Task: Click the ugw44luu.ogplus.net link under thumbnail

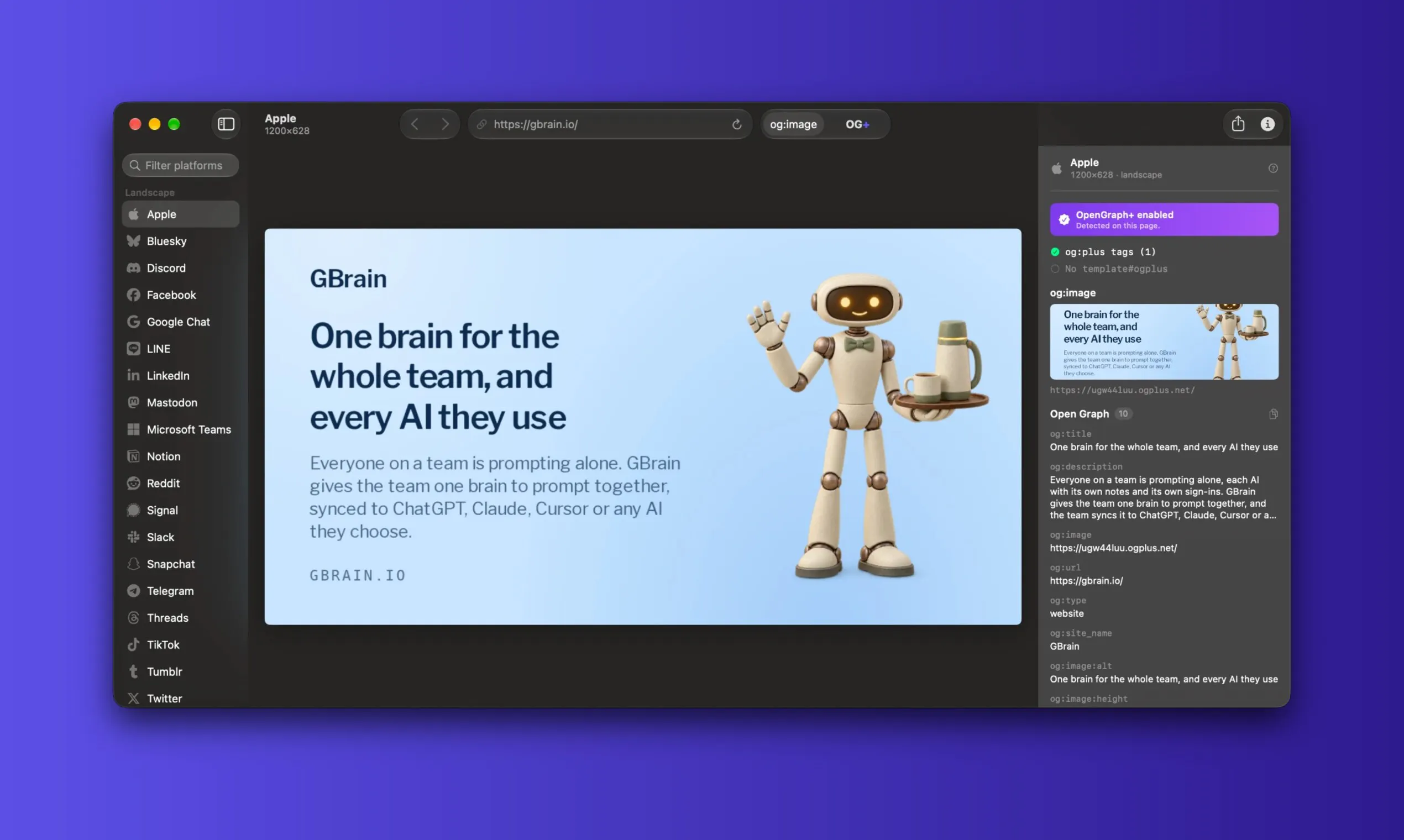Action: pyautogui.click(x=1122, y=390)
